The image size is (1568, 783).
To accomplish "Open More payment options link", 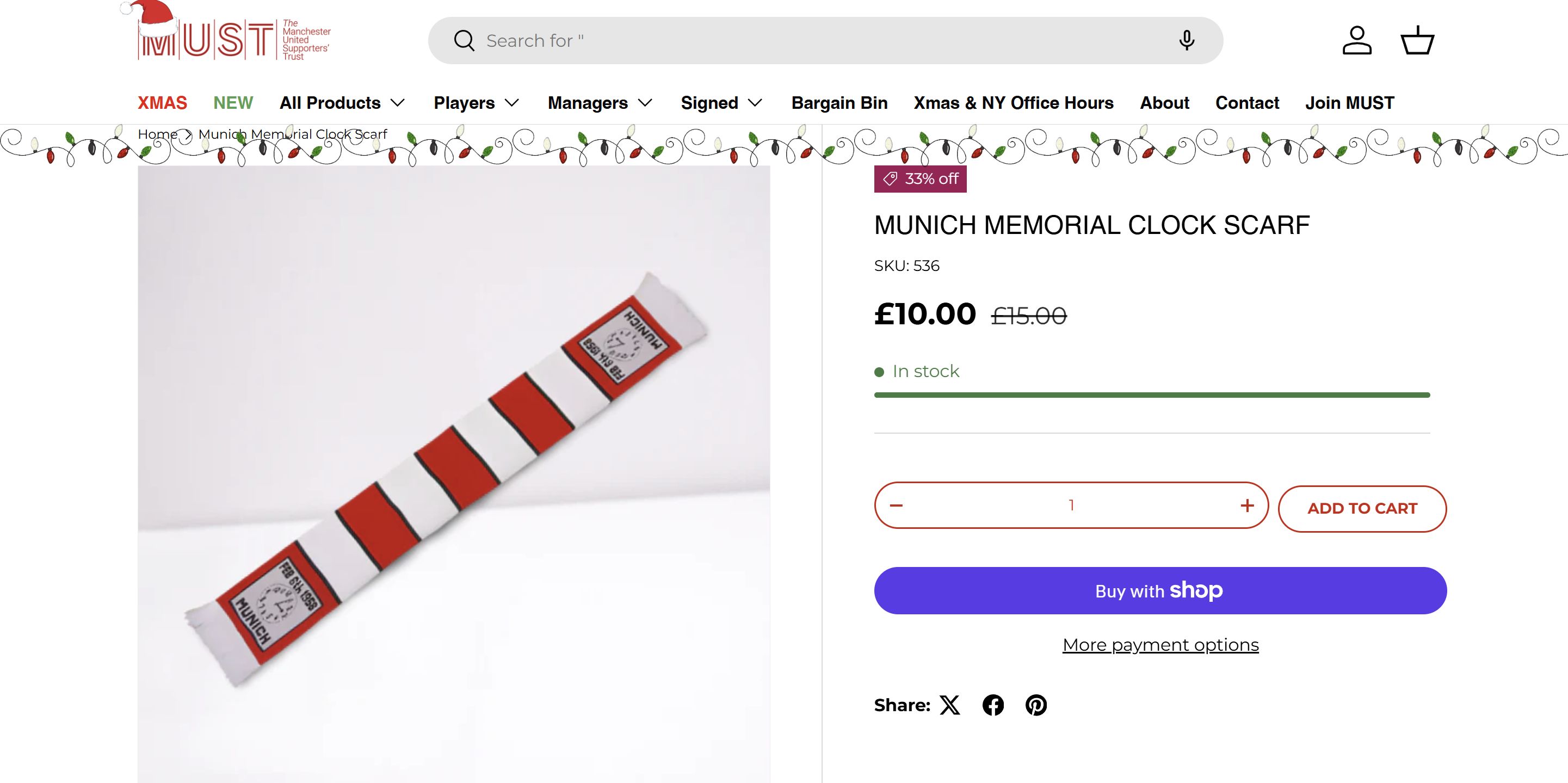I will (1160, 645).
